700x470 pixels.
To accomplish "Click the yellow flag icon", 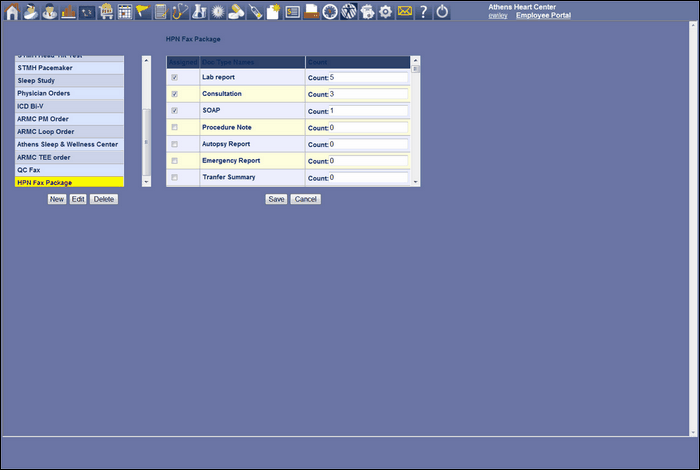I will pos(142,11).
